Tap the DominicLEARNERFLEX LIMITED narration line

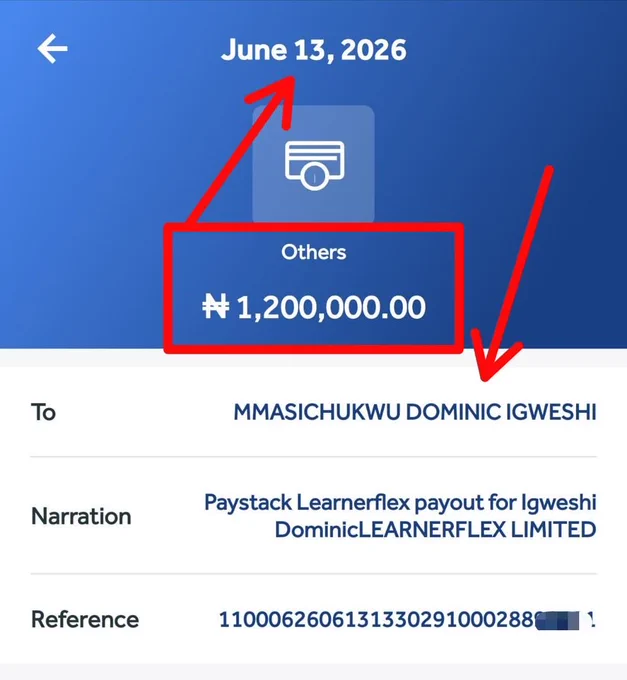click(436, 530)
